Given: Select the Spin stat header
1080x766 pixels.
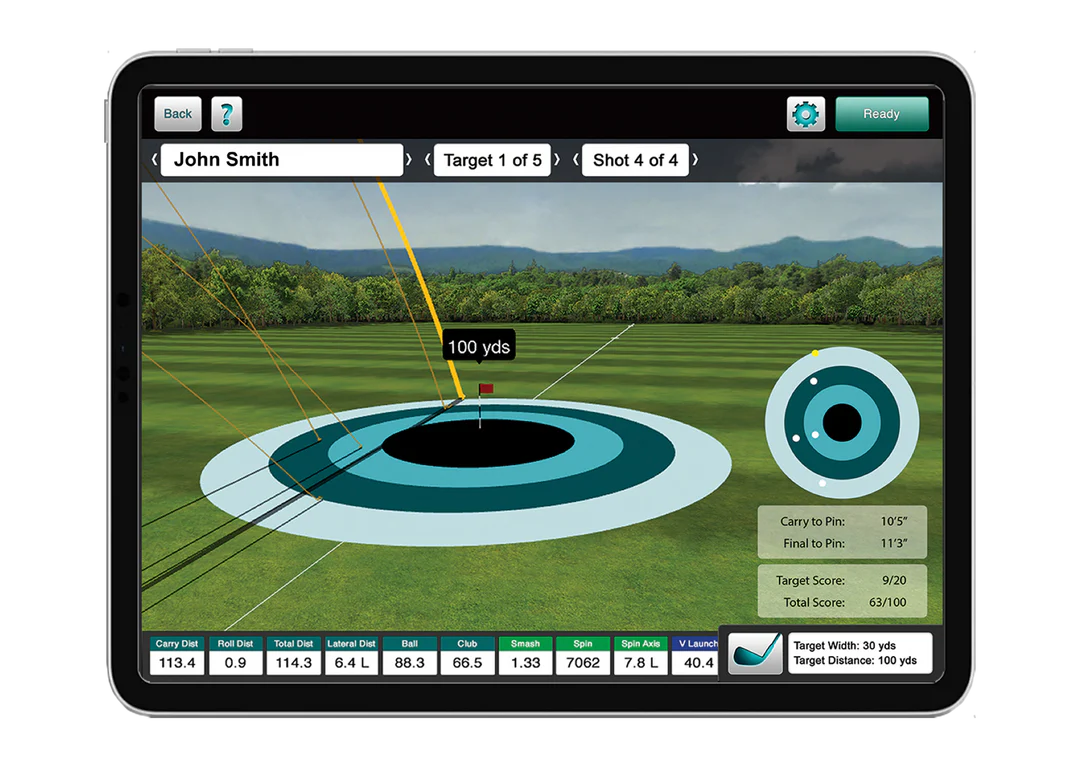Looking at the screenshot, I should 583,644.
